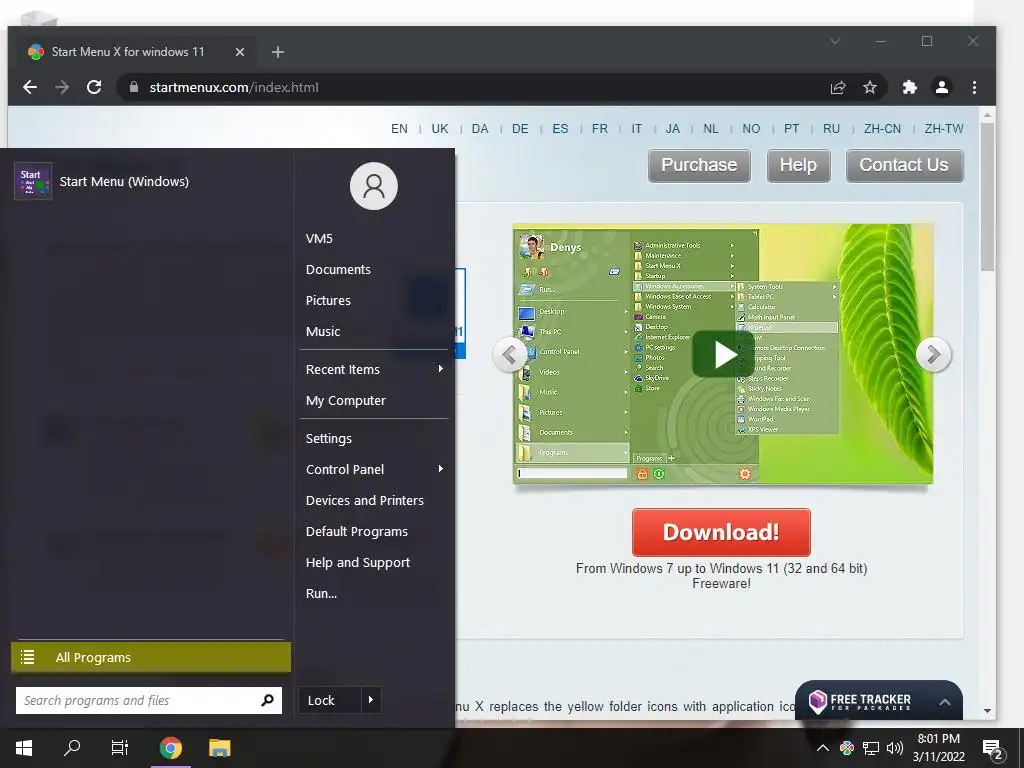
Task: Click the Help button on webpage
Action: click(798, 165)
